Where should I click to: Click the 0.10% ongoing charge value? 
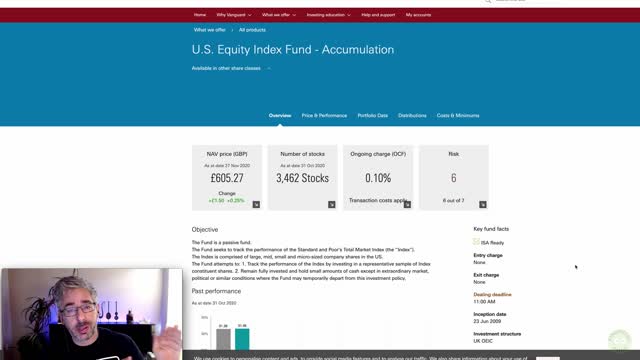[378, 178]
